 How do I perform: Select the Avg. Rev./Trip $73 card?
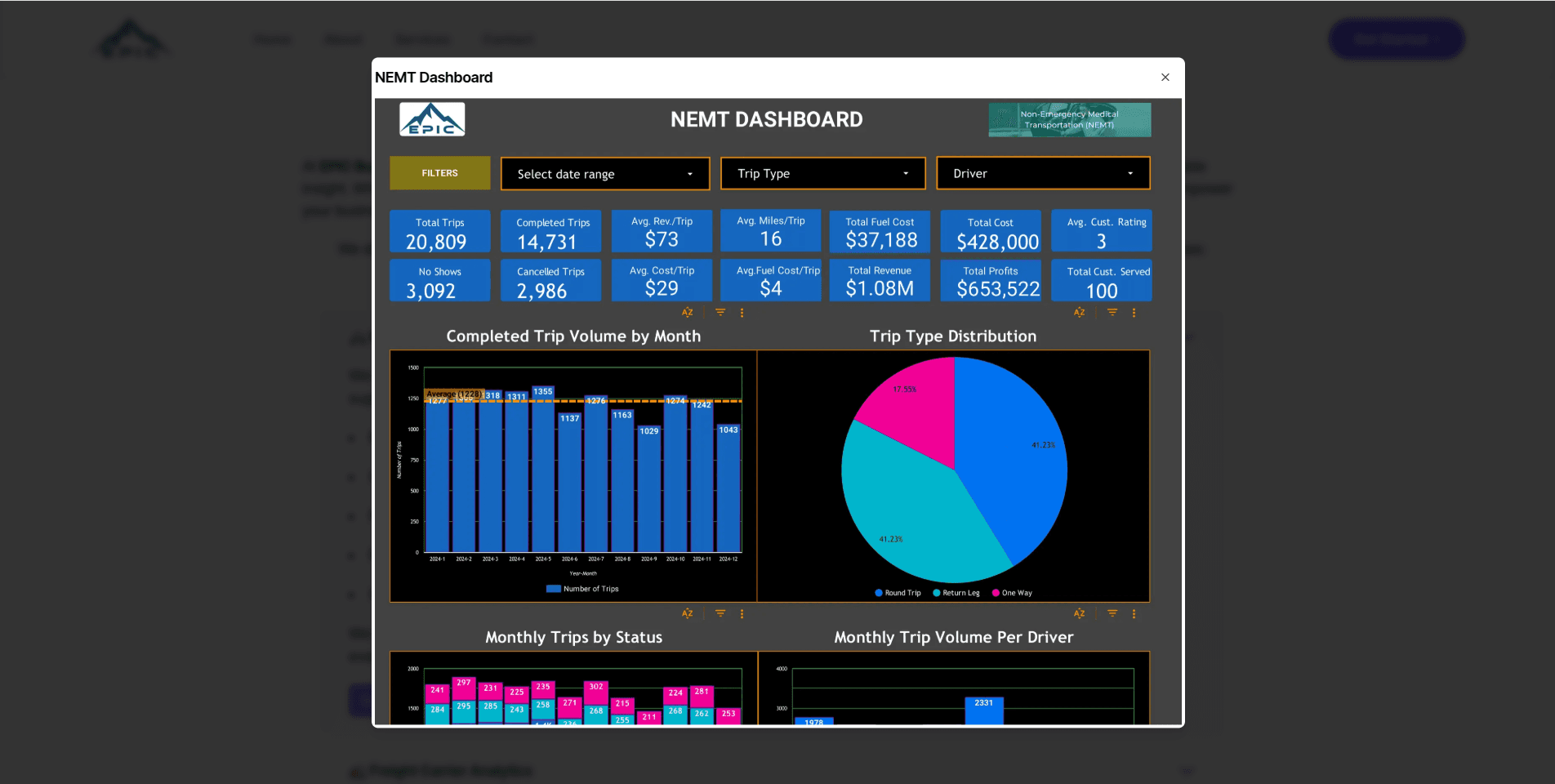point(662,231)
